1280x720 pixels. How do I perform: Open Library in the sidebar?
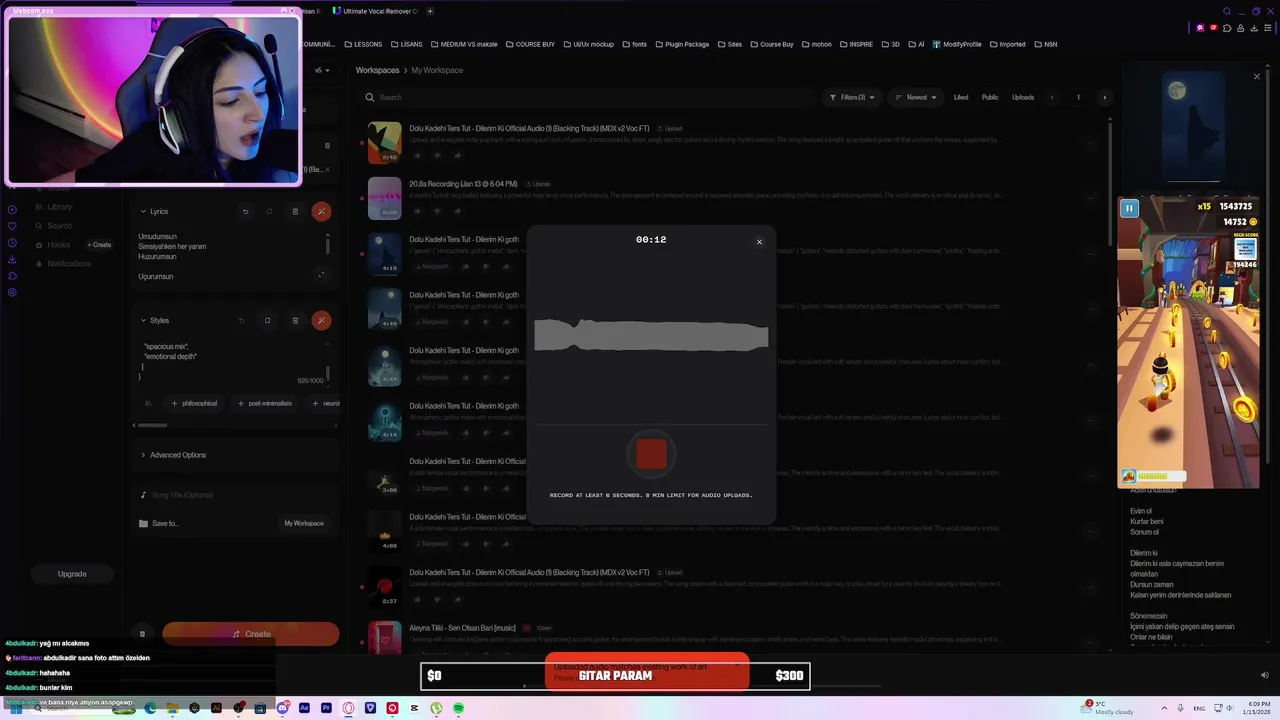click(x=60, y=207)
